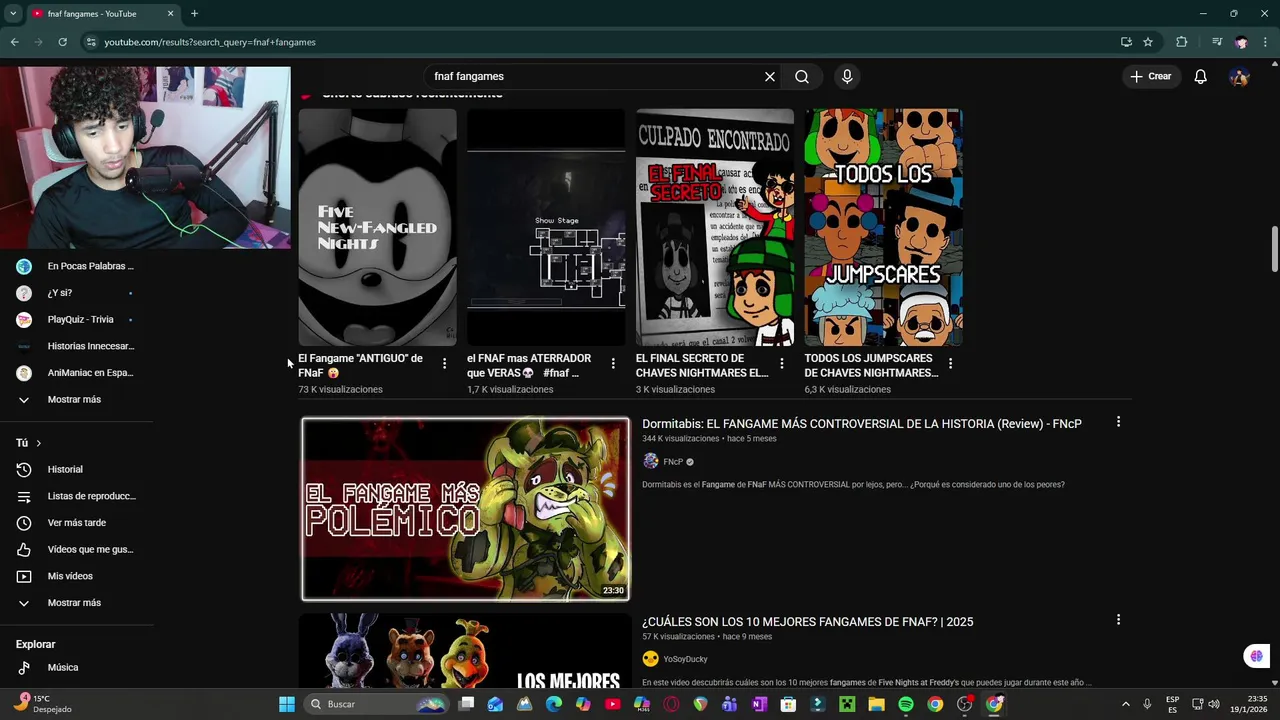Go back in browser history
Viewport: 1280px width, 720px height.
pos(15,42)
